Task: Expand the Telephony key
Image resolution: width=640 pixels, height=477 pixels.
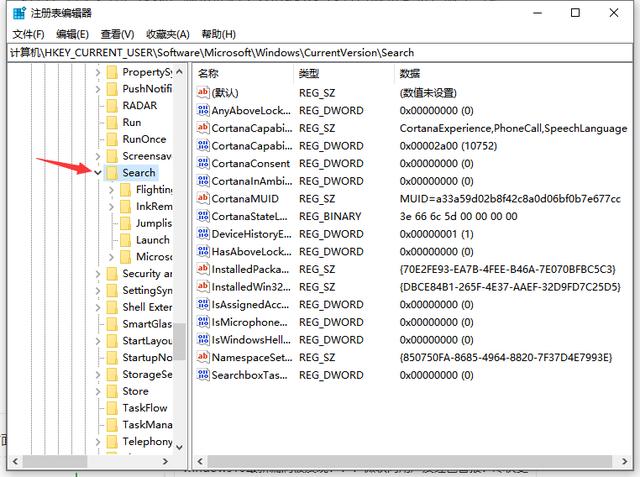Action: [x=98, y=442]
